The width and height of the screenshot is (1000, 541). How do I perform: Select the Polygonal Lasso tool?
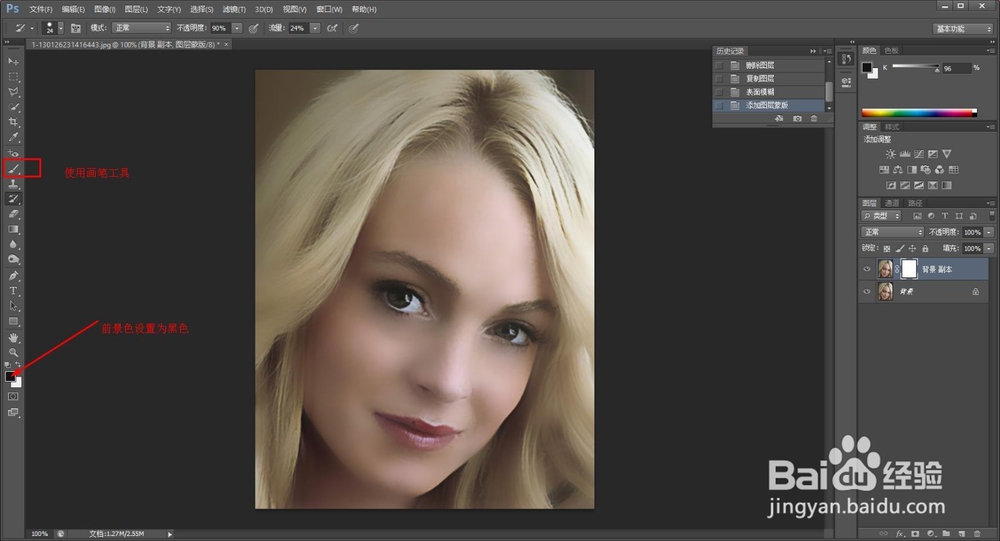(x=13, y=92)
